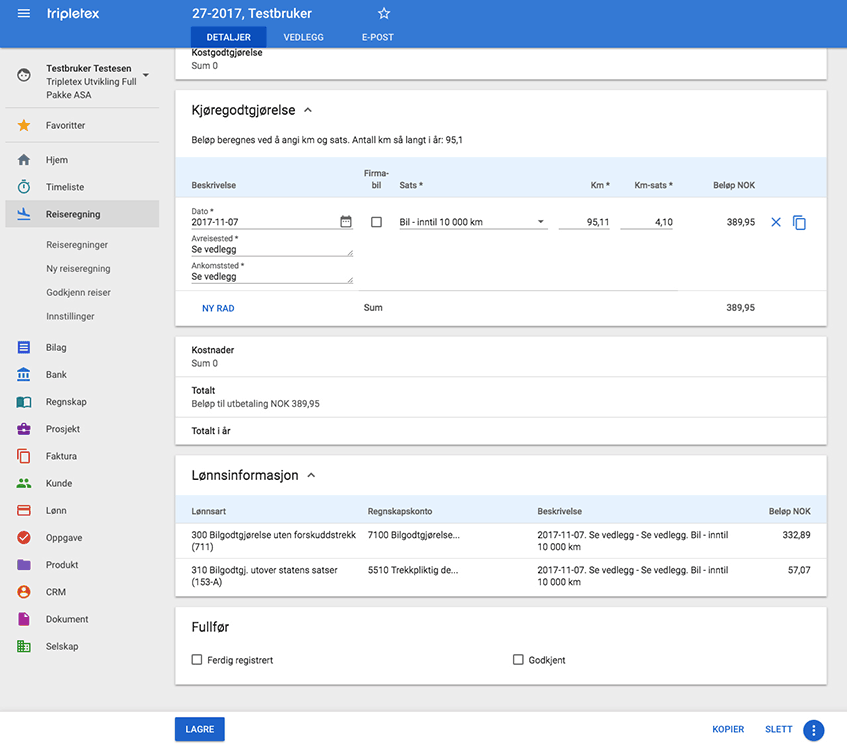
Task: Expand the Testbruker Testesen account menu
Action: pyautogui.click(x=145, y=75)
